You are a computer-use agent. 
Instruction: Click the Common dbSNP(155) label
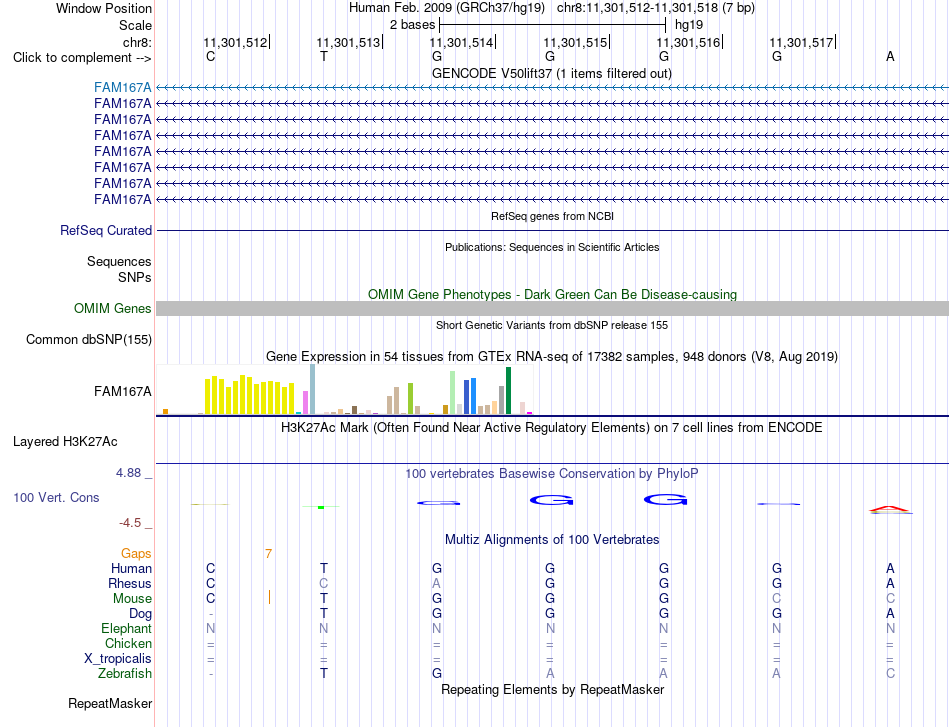click(x=88, y=339)
